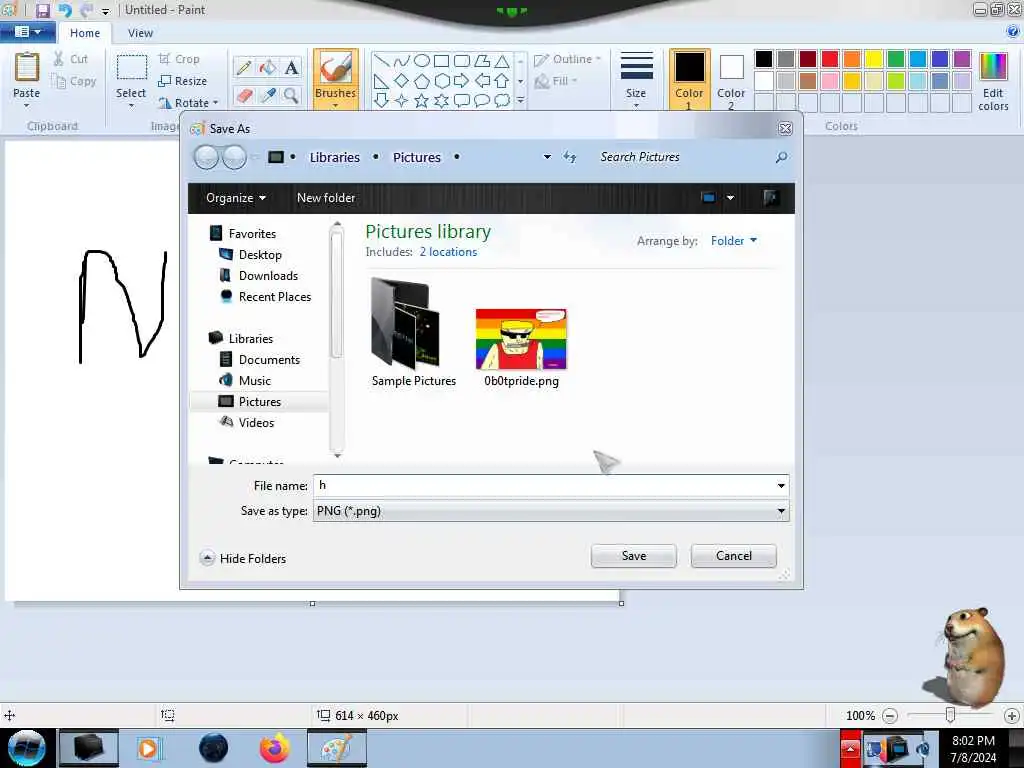Open the Rotate dropdown menu
Viewport: 1024px width, 768px height.
pyautogui.click(x=216, y=103)
